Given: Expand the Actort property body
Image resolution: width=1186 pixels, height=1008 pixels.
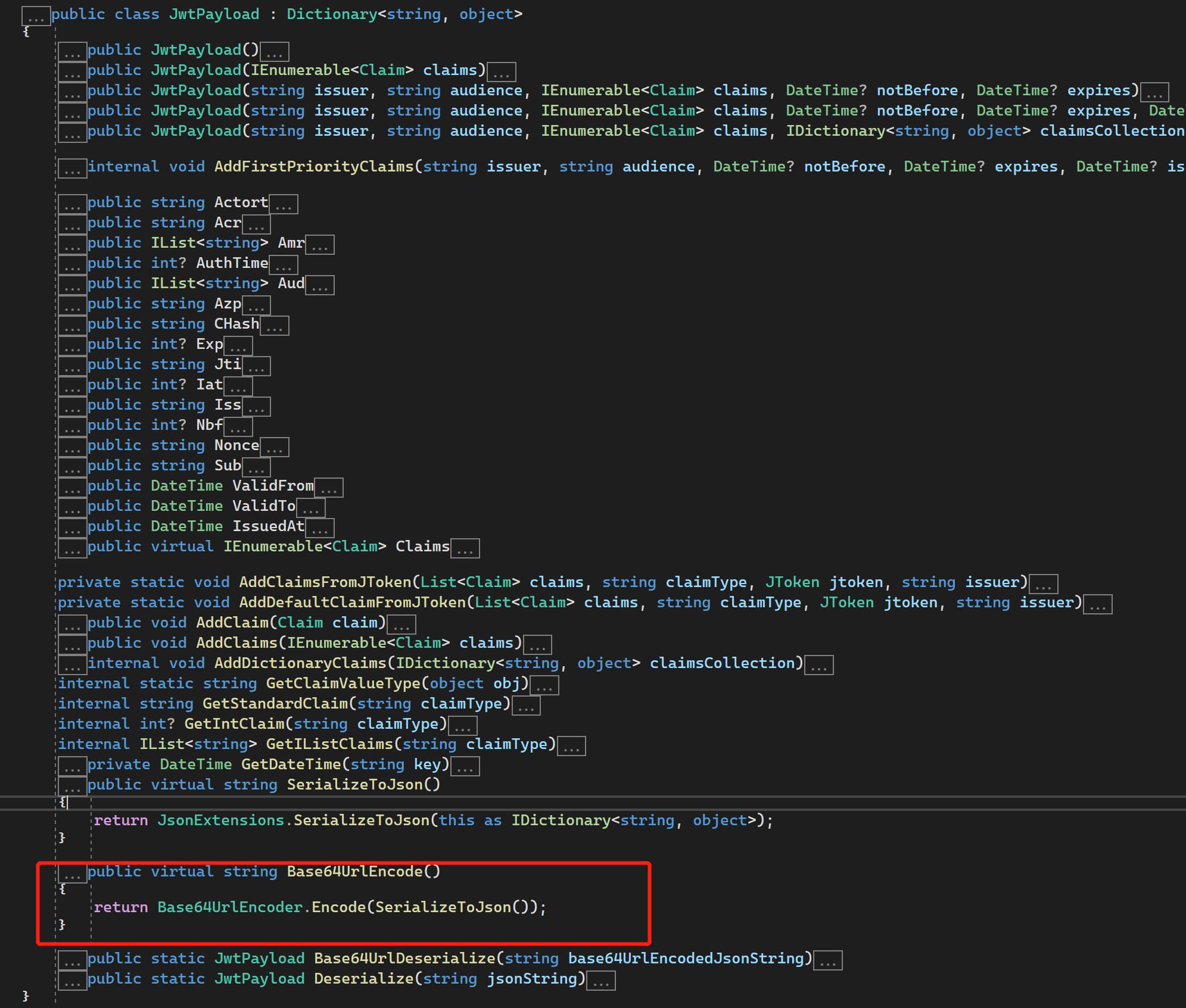Looking at the screenshot, I should point(284,204).
